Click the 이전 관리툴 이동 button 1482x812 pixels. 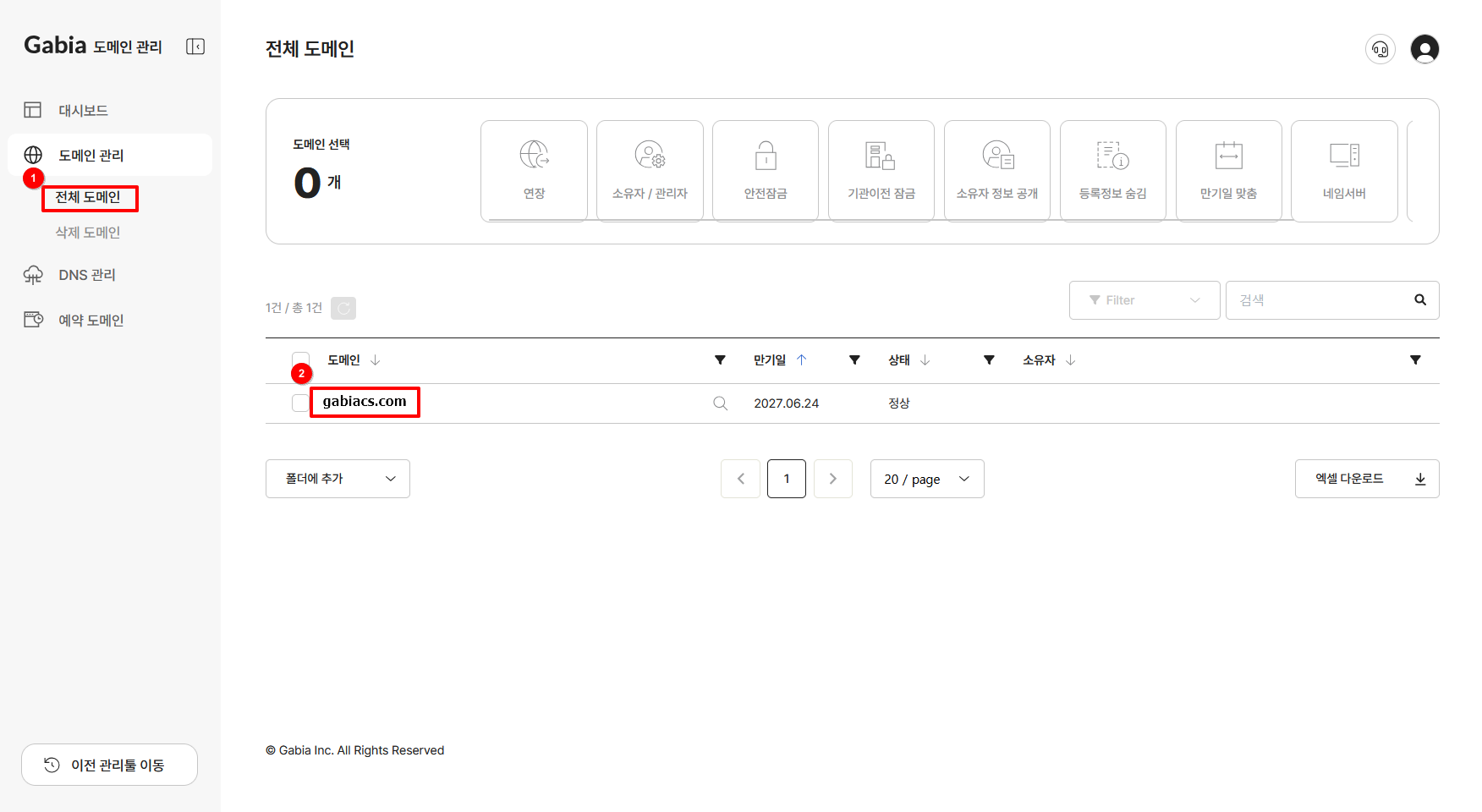[x=109, y=765]
